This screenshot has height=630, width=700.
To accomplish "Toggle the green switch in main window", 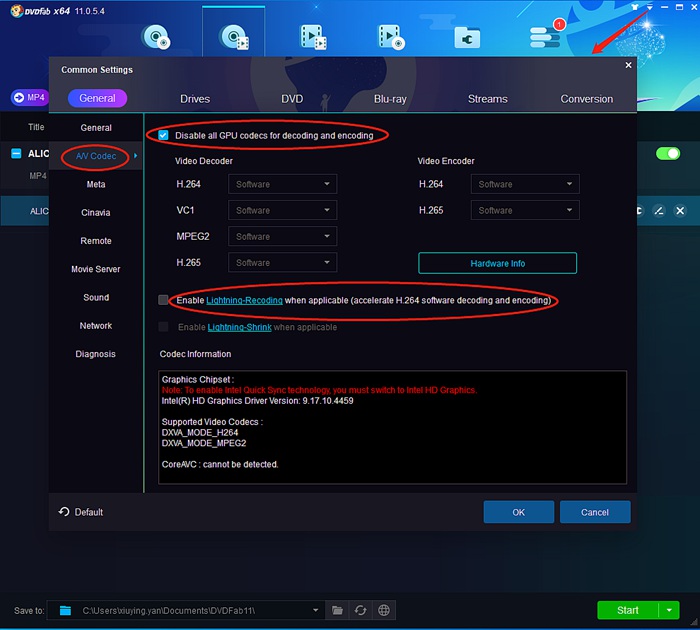I will coord(668,154).
